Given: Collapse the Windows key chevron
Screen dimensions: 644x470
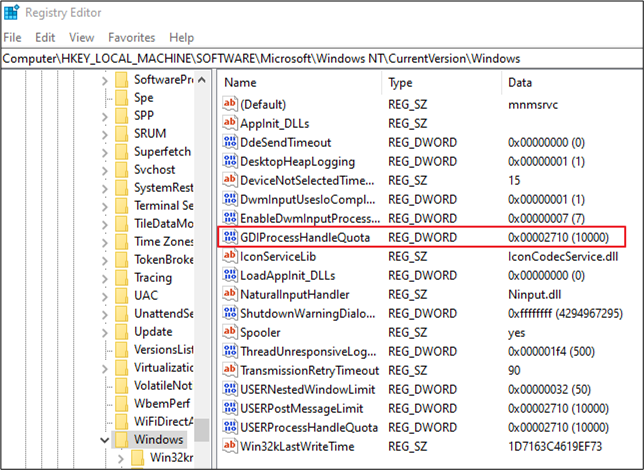Looking at the screenshot, I should click(105, 440).
